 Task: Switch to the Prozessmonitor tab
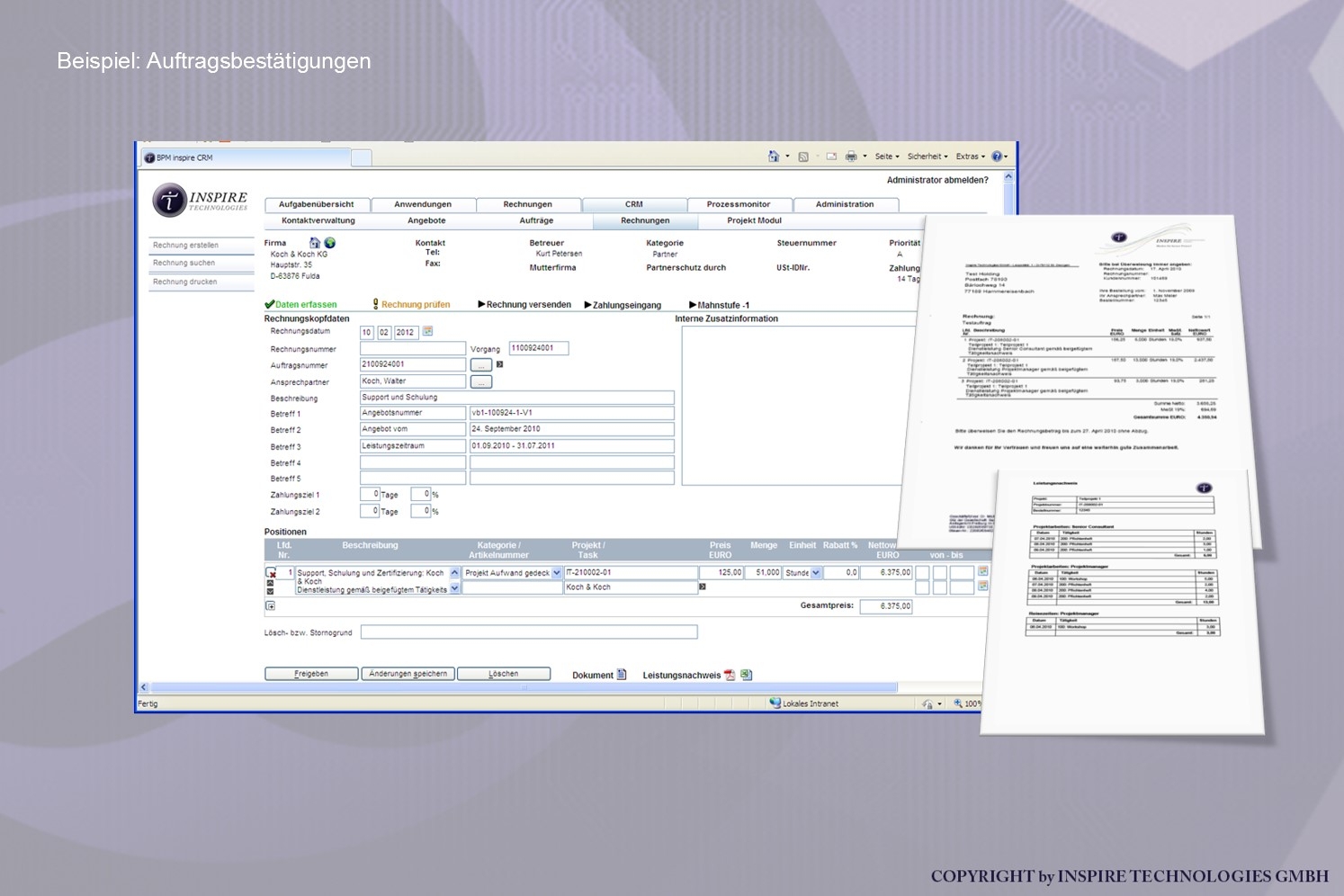click(x=739, y=204)
